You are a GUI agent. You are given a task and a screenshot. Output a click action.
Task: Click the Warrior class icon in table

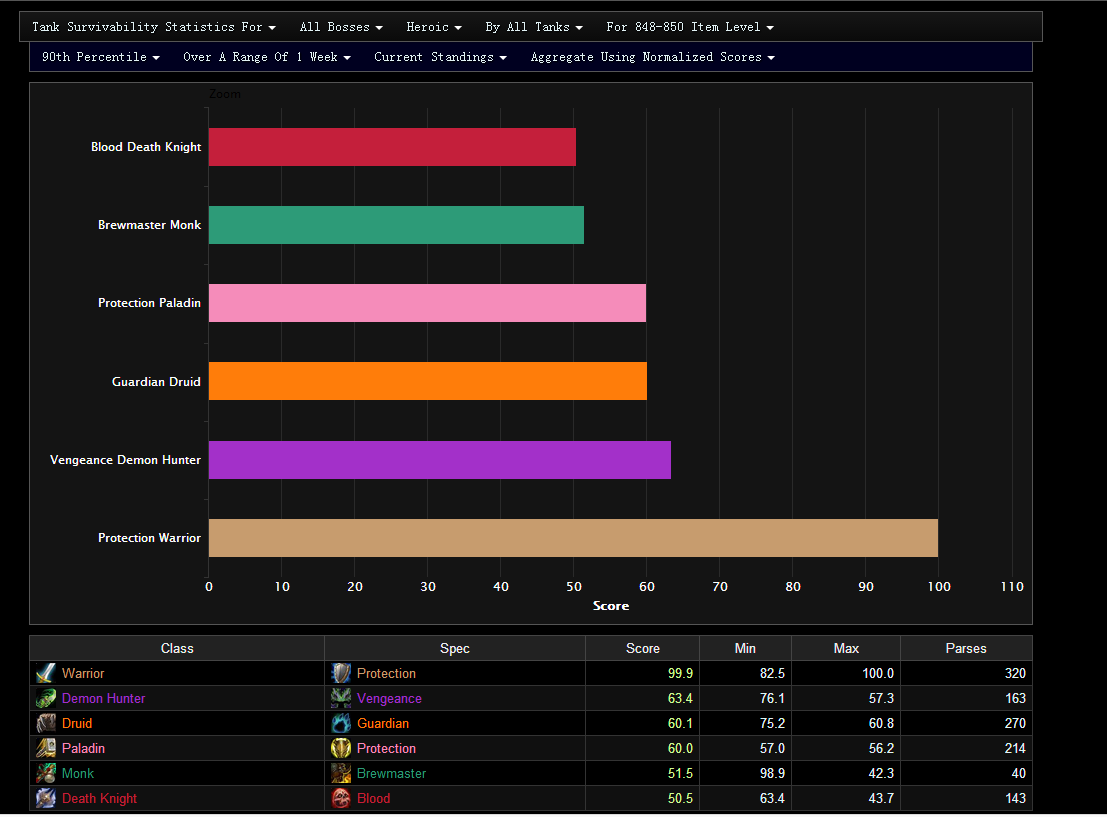(x=46, y=674)
